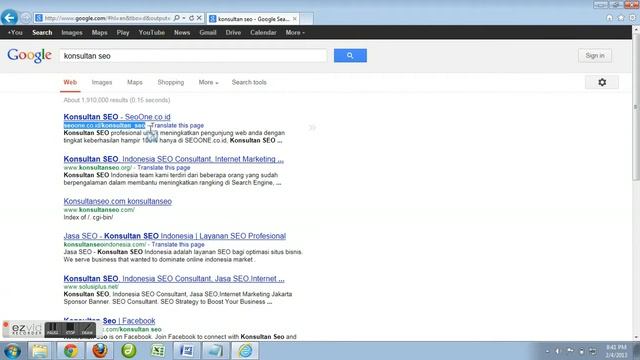Refresh the page with the reload icon

point(191,18)
